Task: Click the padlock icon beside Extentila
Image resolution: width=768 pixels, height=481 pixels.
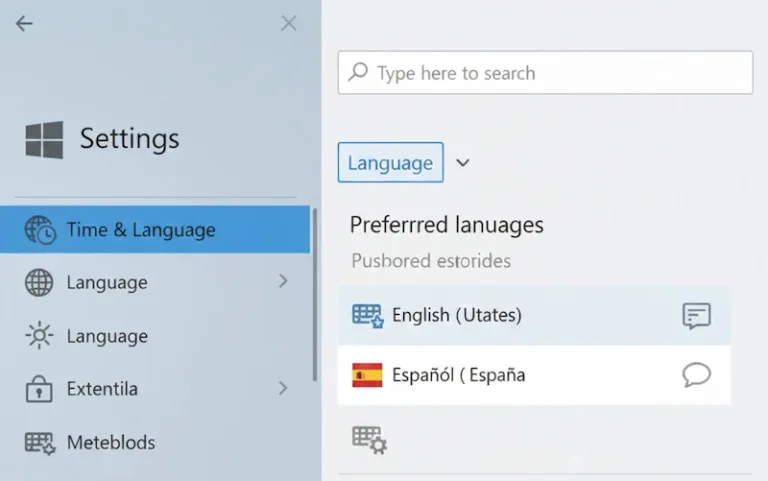Action: click(x=39, y=388)
